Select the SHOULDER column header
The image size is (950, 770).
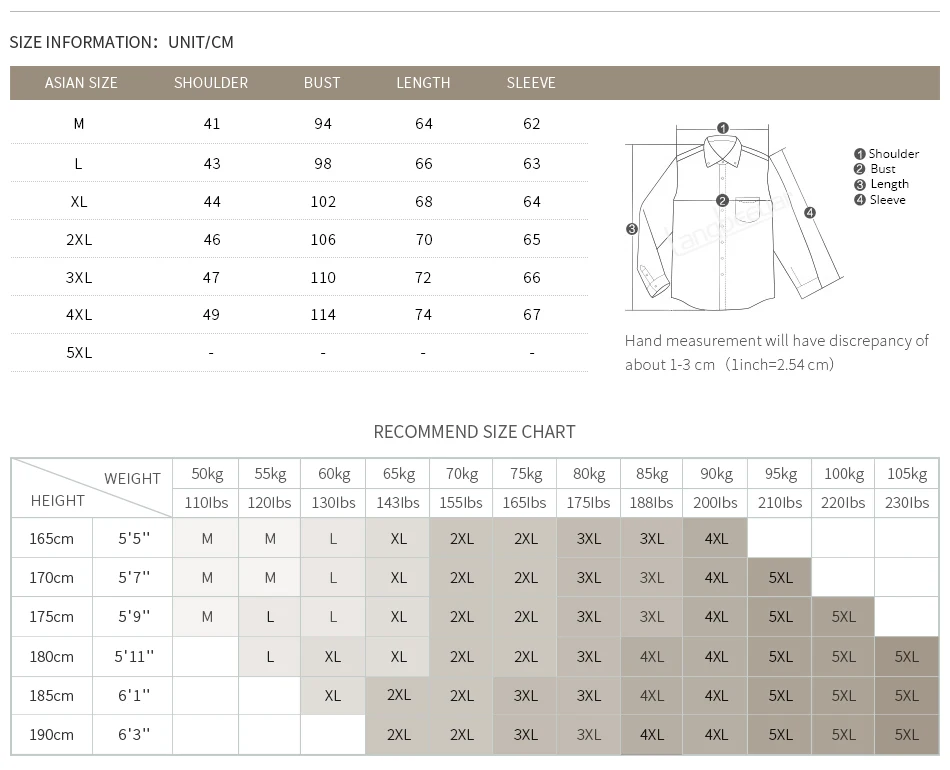[211, 83]
